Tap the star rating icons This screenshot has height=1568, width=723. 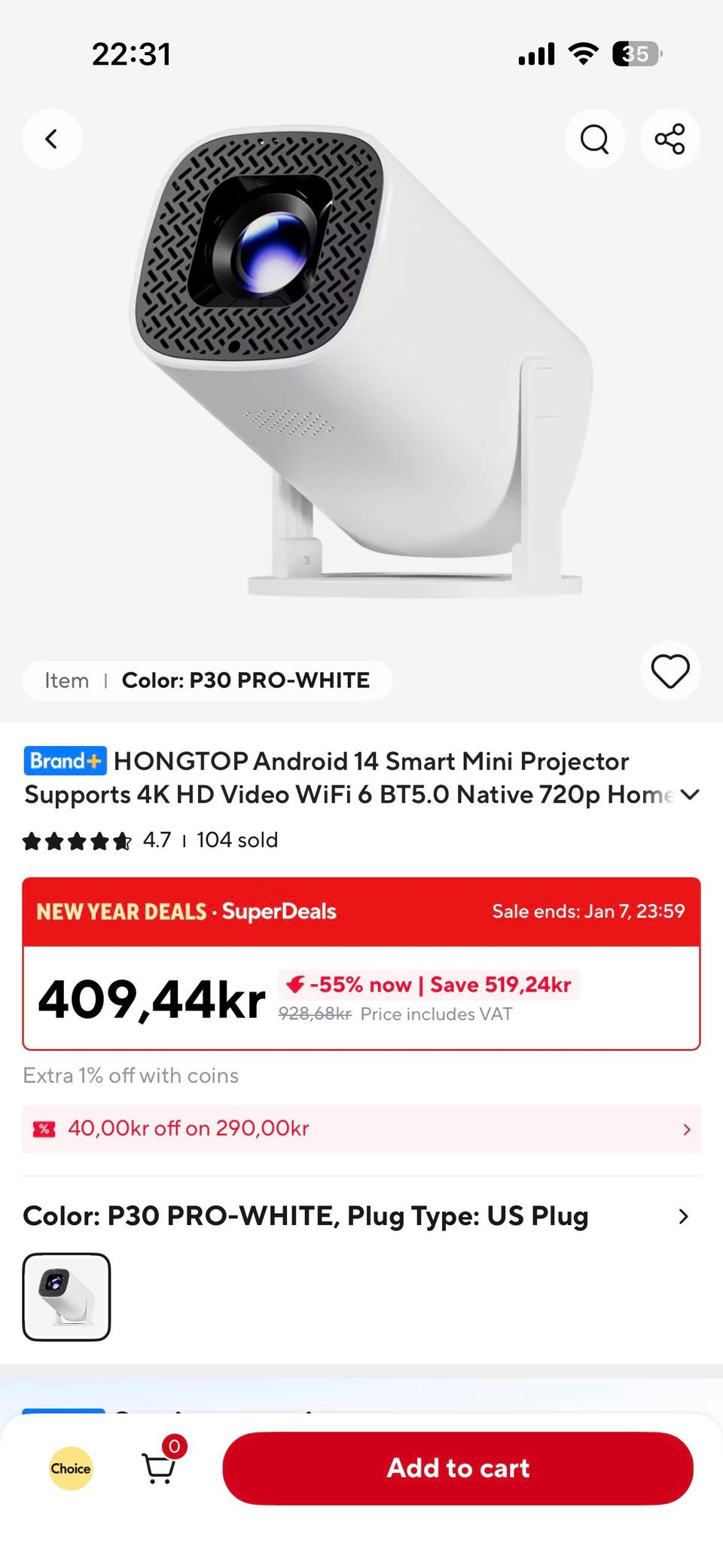[77, 841]
